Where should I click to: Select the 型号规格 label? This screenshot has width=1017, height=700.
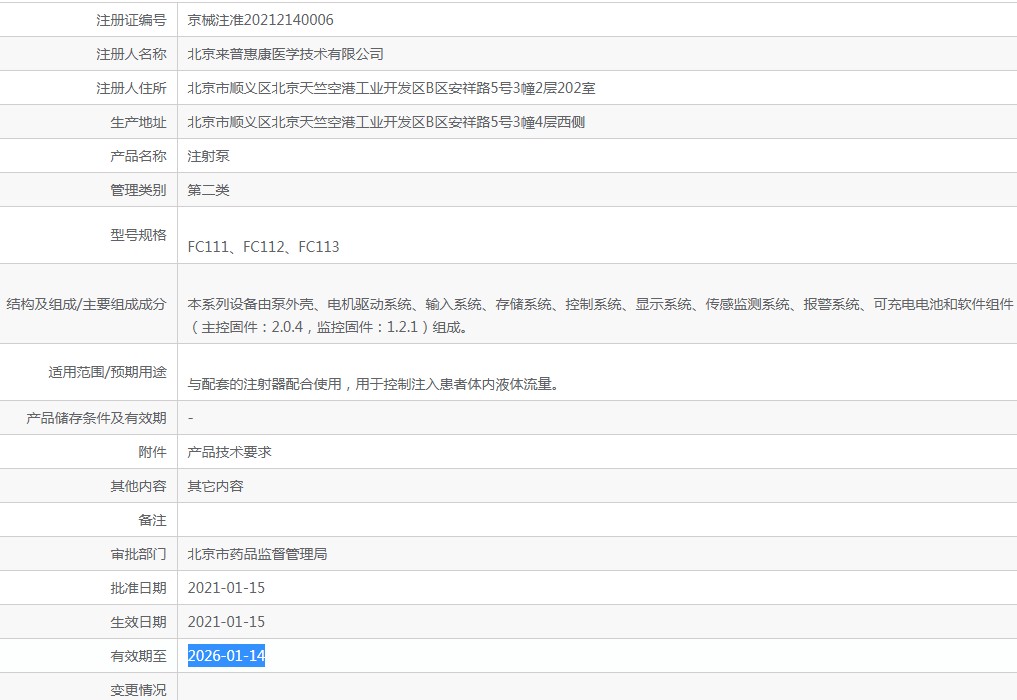click(138, 235)
